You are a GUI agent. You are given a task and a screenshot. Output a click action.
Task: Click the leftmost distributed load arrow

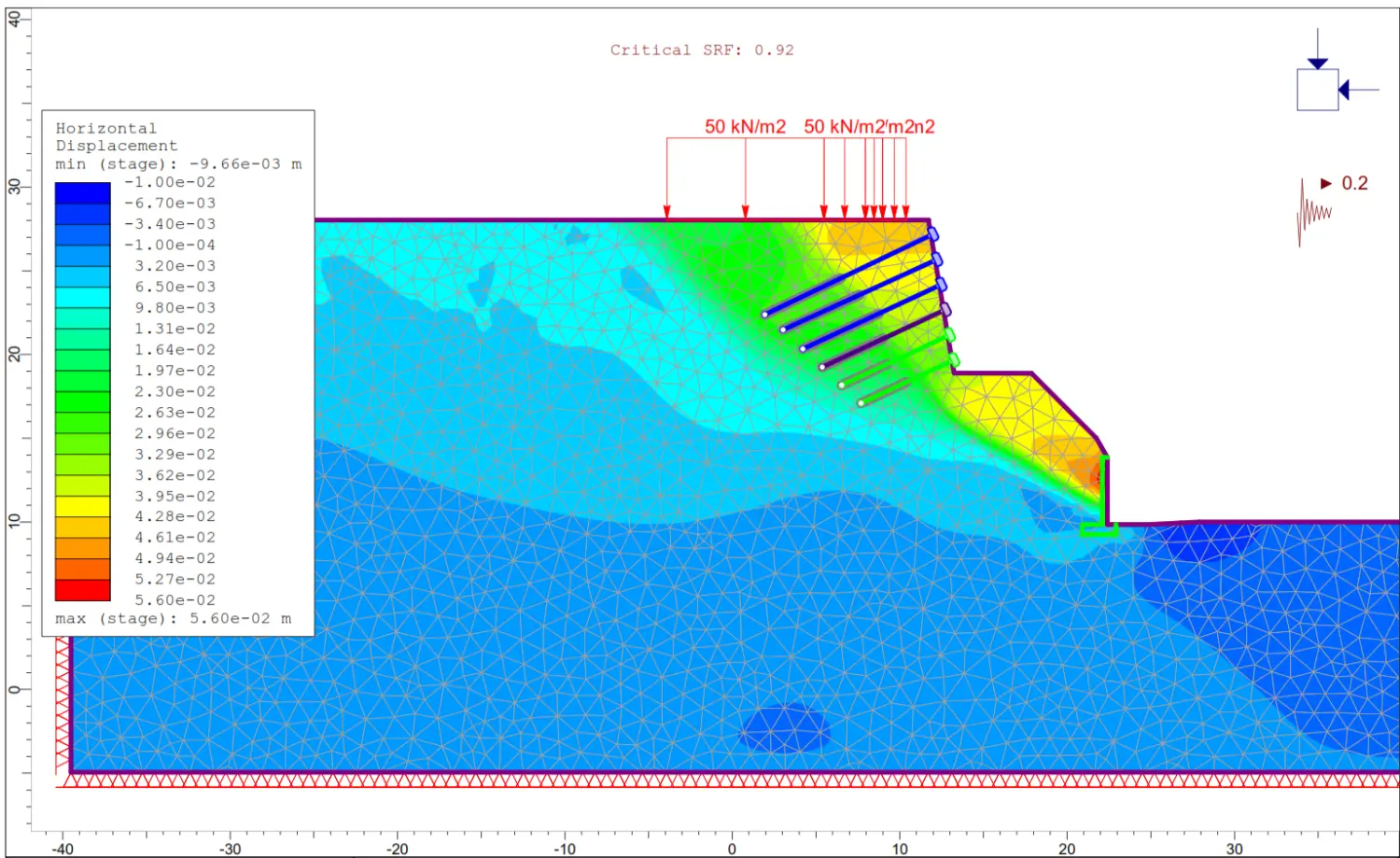click(666, 179)
